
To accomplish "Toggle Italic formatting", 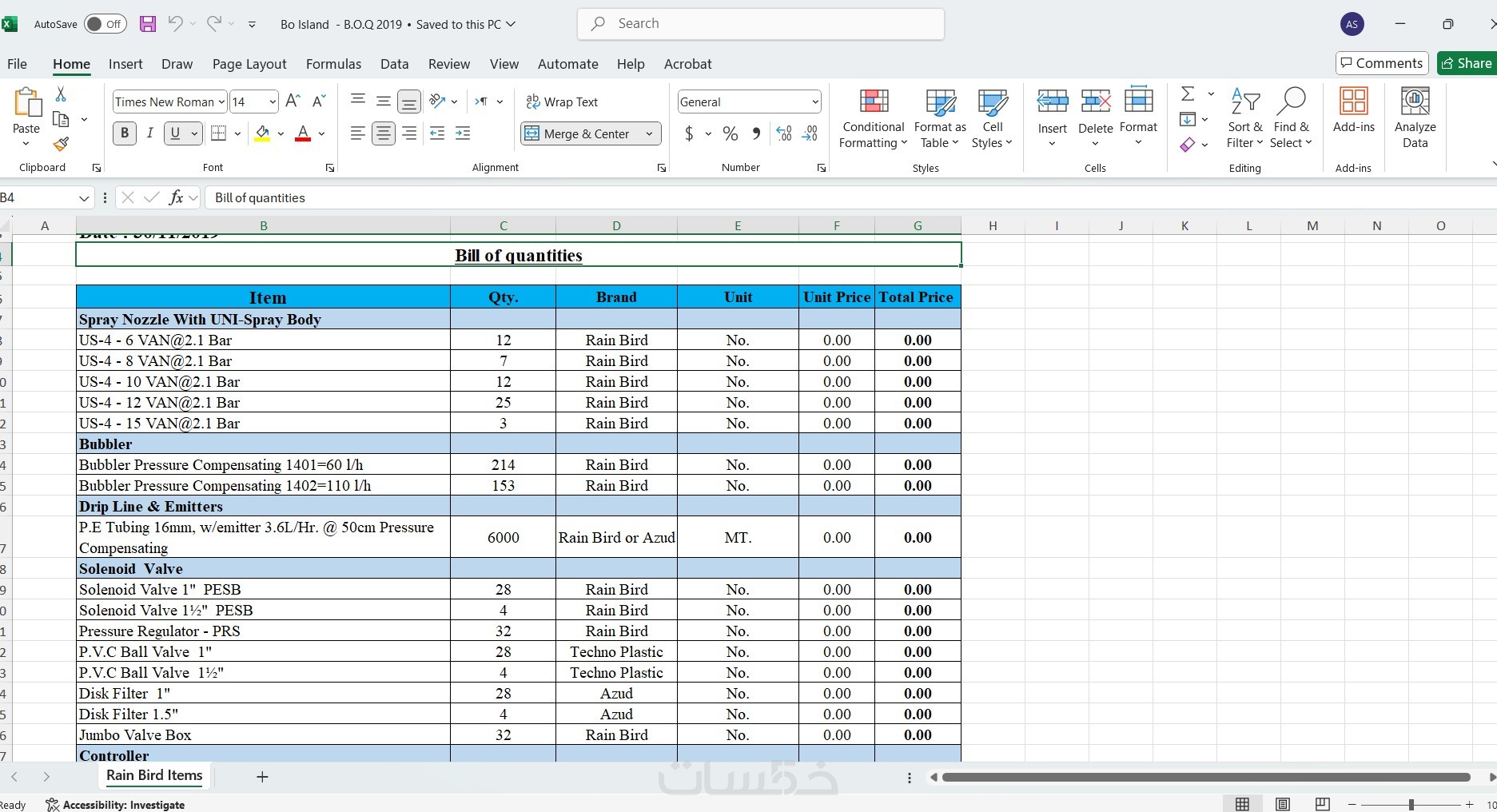I will tap(149, 133).
